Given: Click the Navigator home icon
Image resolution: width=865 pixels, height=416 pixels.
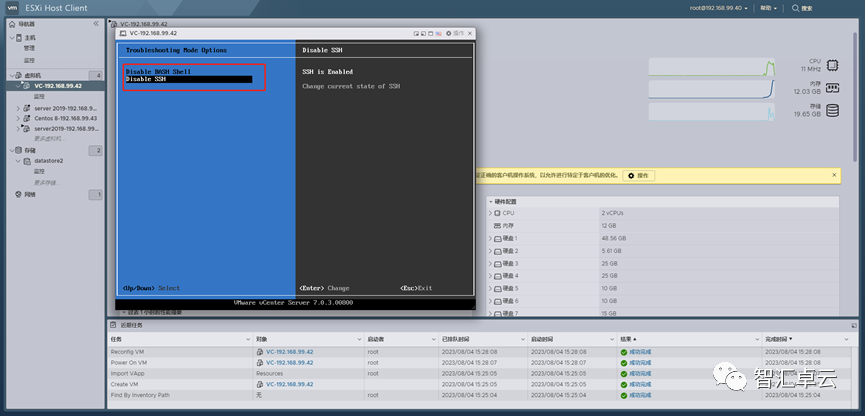Looking at the screenshot, I should (x=13, y=24).
